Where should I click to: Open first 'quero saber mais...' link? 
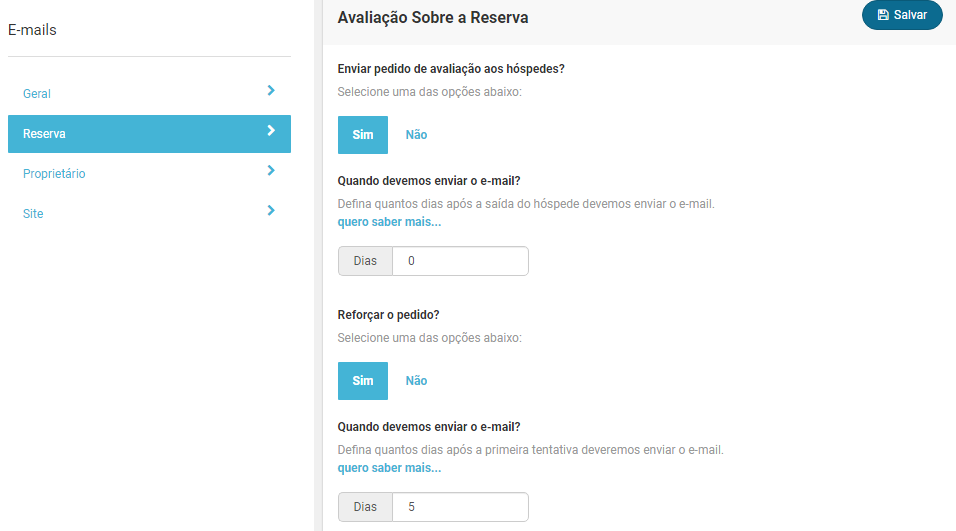pyautogui.click(x=389, y=222)
